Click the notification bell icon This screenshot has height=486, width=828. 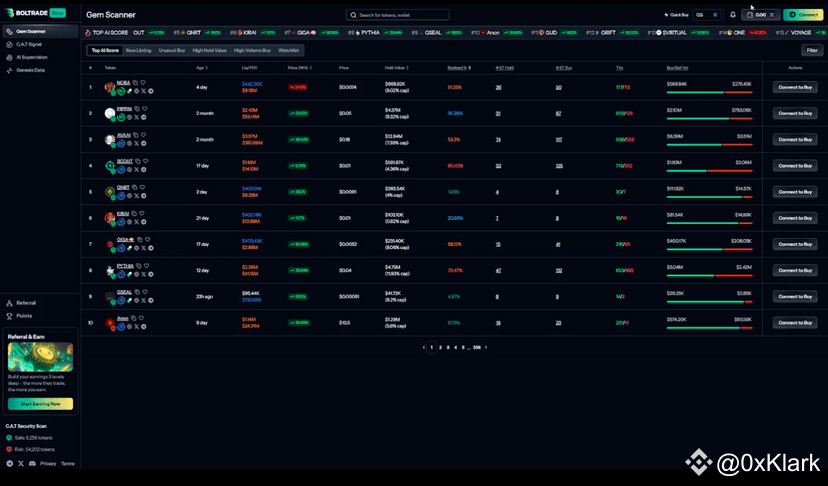pos(733,15)
